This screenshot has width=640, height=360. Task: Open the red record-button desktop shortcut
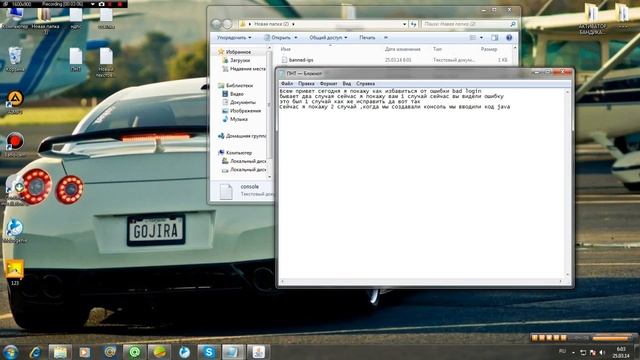click(x=15, y=145)
